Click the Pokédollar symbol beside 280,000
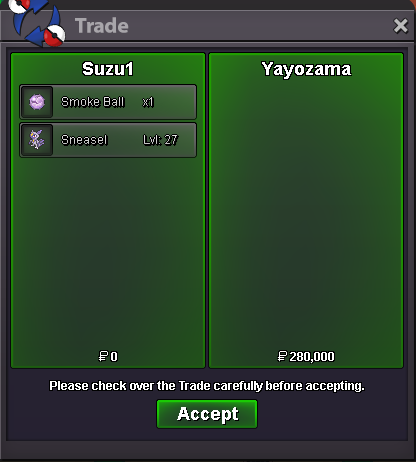 282,356
